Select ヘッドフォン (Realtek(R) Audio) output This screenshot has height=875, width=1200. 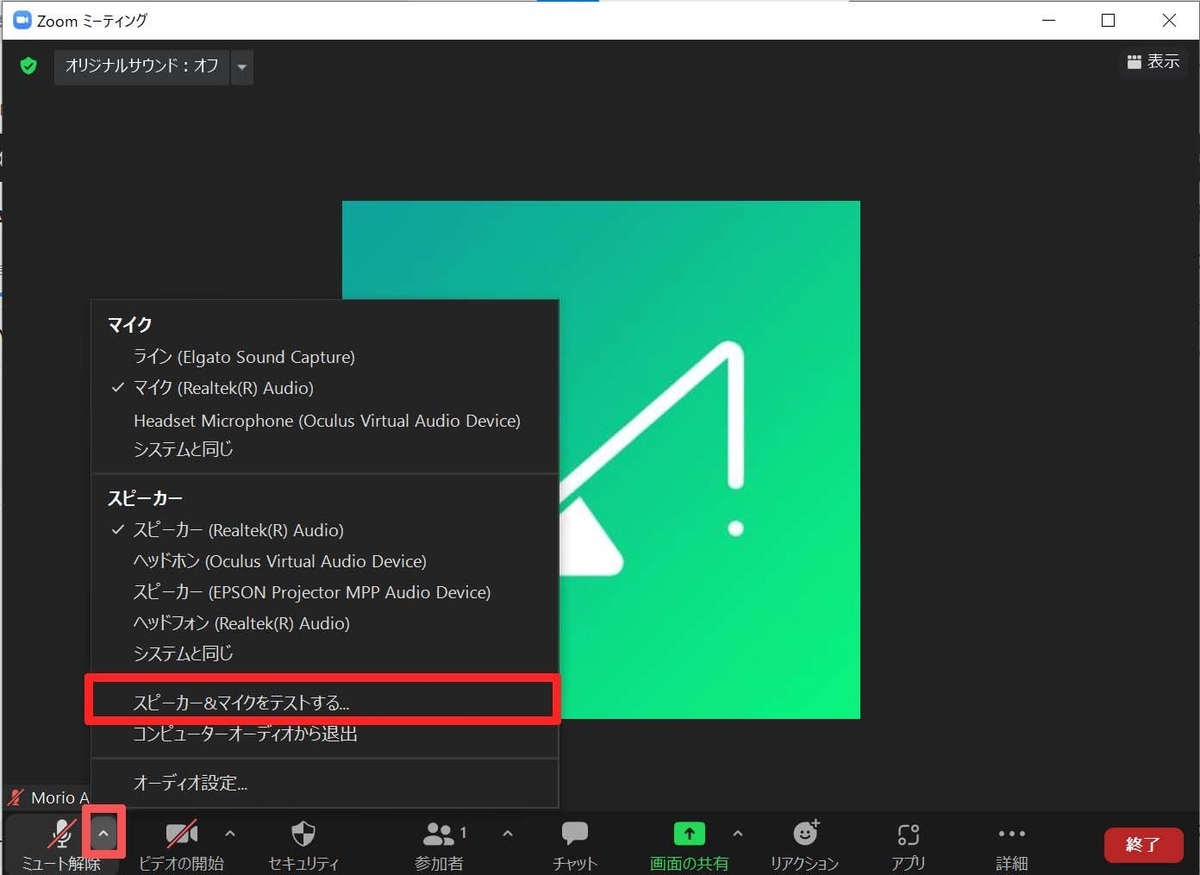(324, 623)
